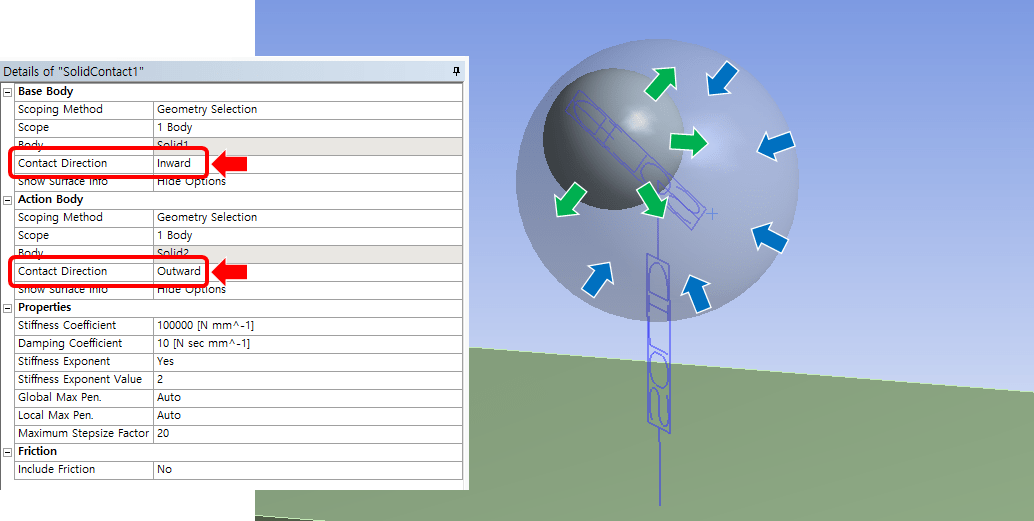
Task: Collapse the Action Body section
Action: coord(7,200)
